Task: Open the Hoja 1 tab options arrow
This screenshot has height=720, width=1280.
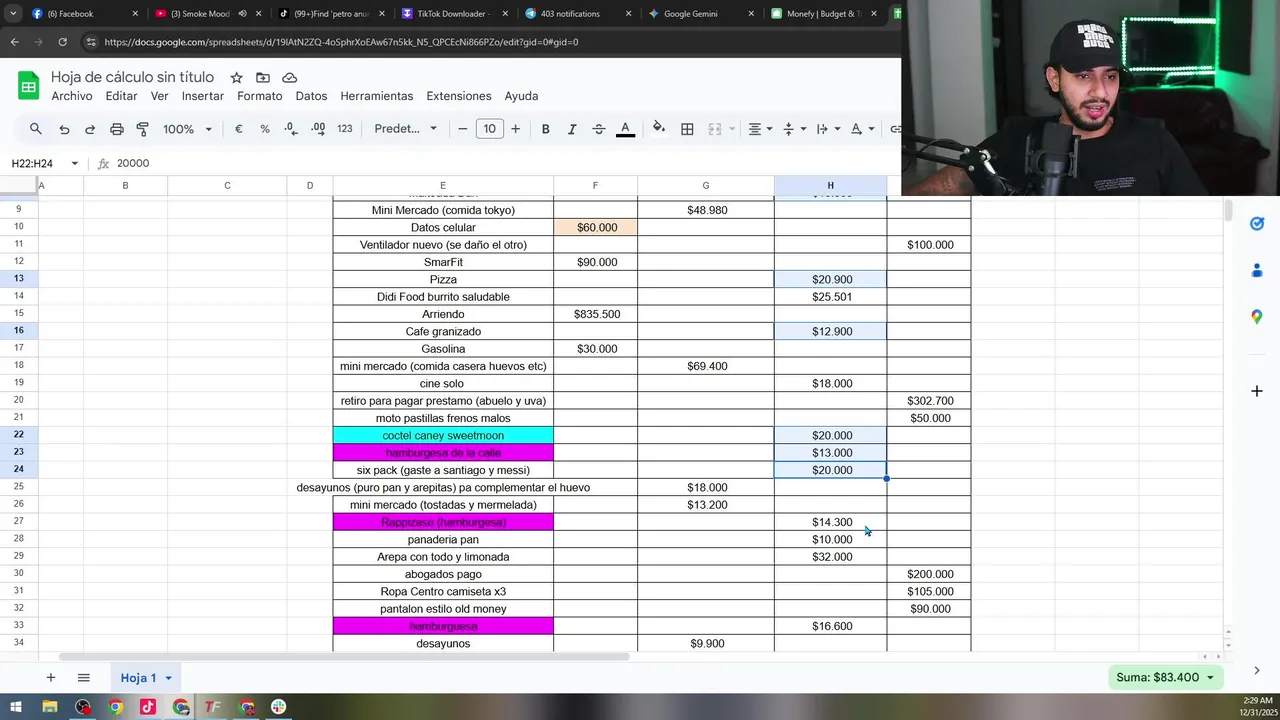Action: [x=168, y=678]
